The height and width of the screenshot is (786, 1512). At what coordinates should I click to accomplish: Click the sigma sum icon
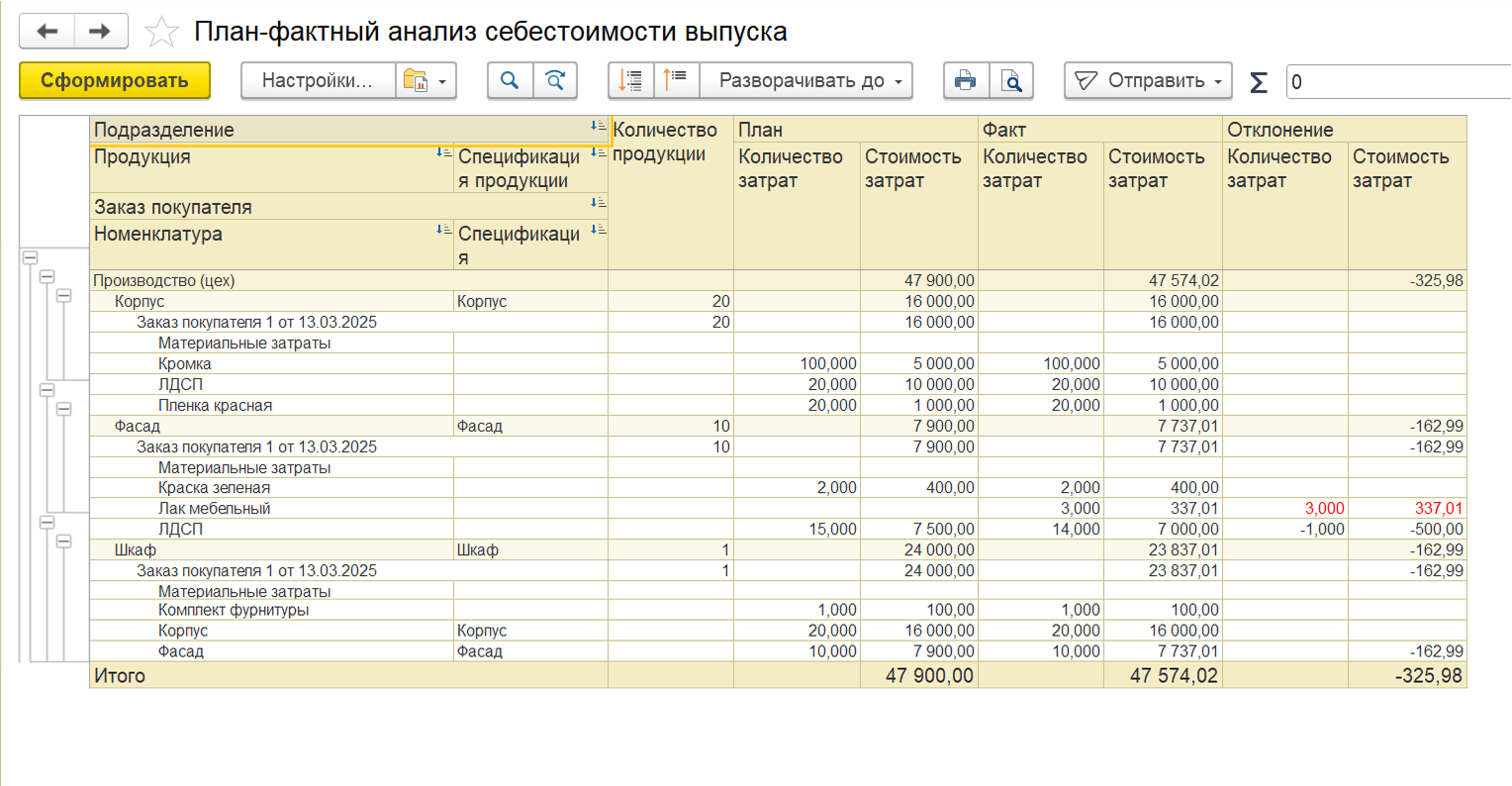[1258, 82]
